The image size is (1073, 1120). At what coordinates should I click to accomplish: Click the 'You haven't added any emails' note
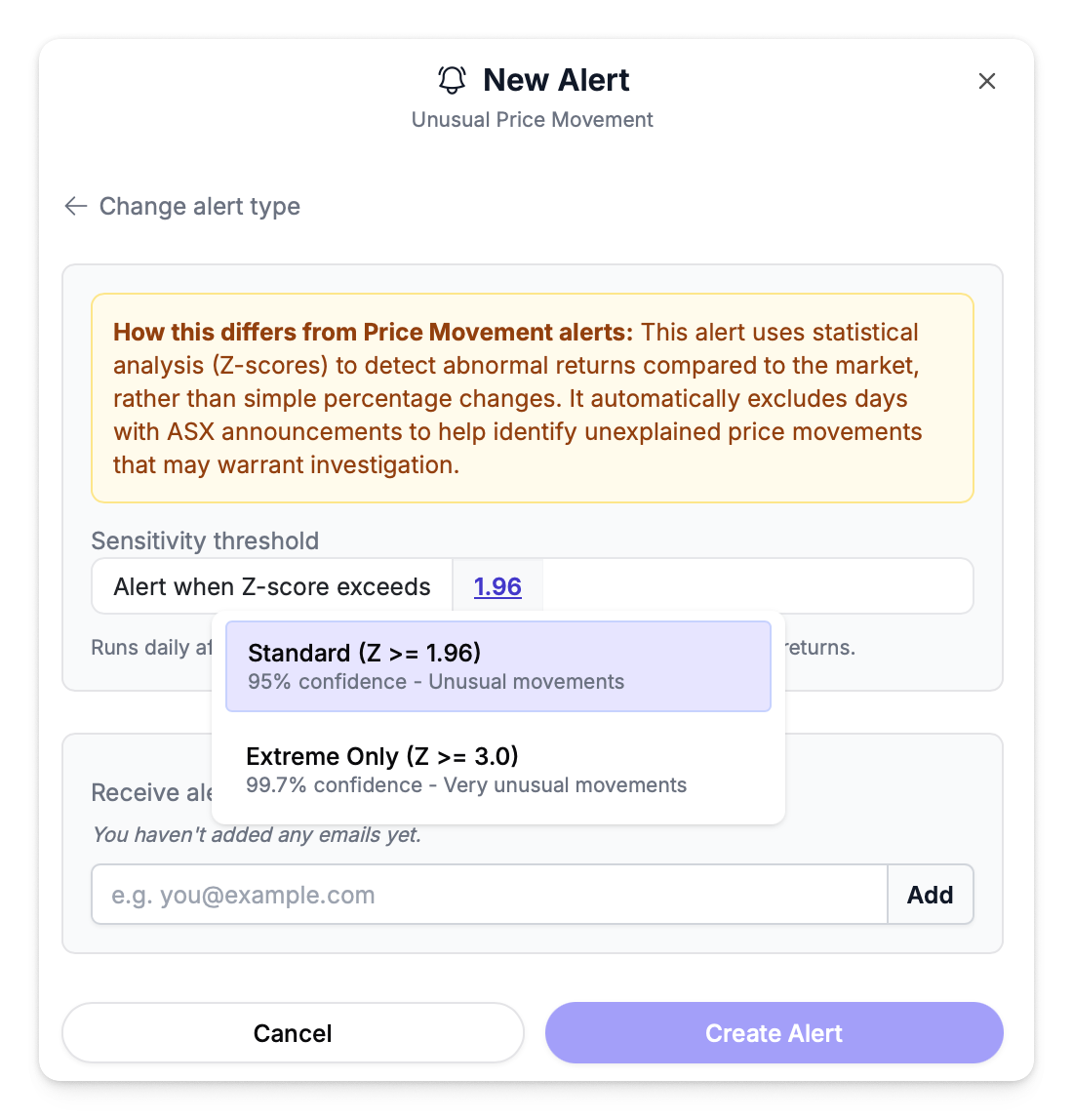pyautogui.click(x=257, y=835)
